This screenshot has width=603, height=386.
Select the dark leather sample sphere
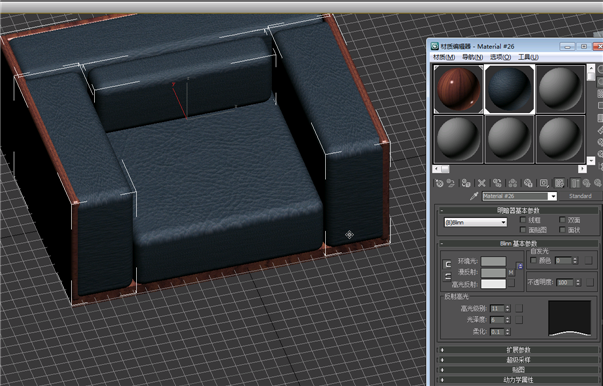pyautogui.click(x=510, y=89)
